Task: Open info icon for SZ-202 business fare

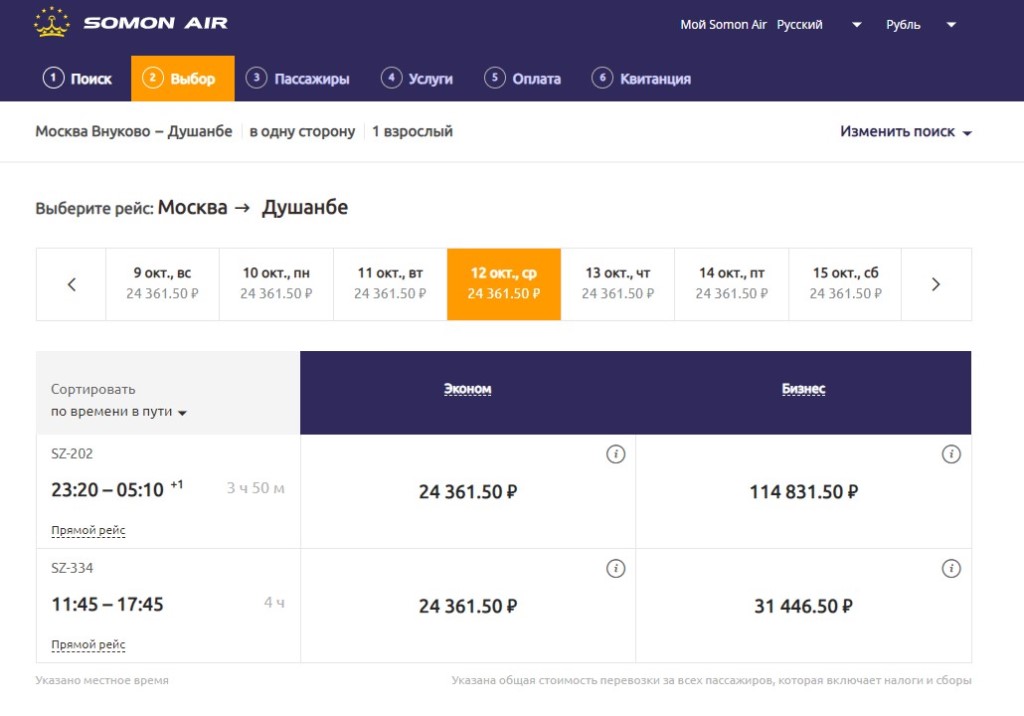Action: [951, 455]
